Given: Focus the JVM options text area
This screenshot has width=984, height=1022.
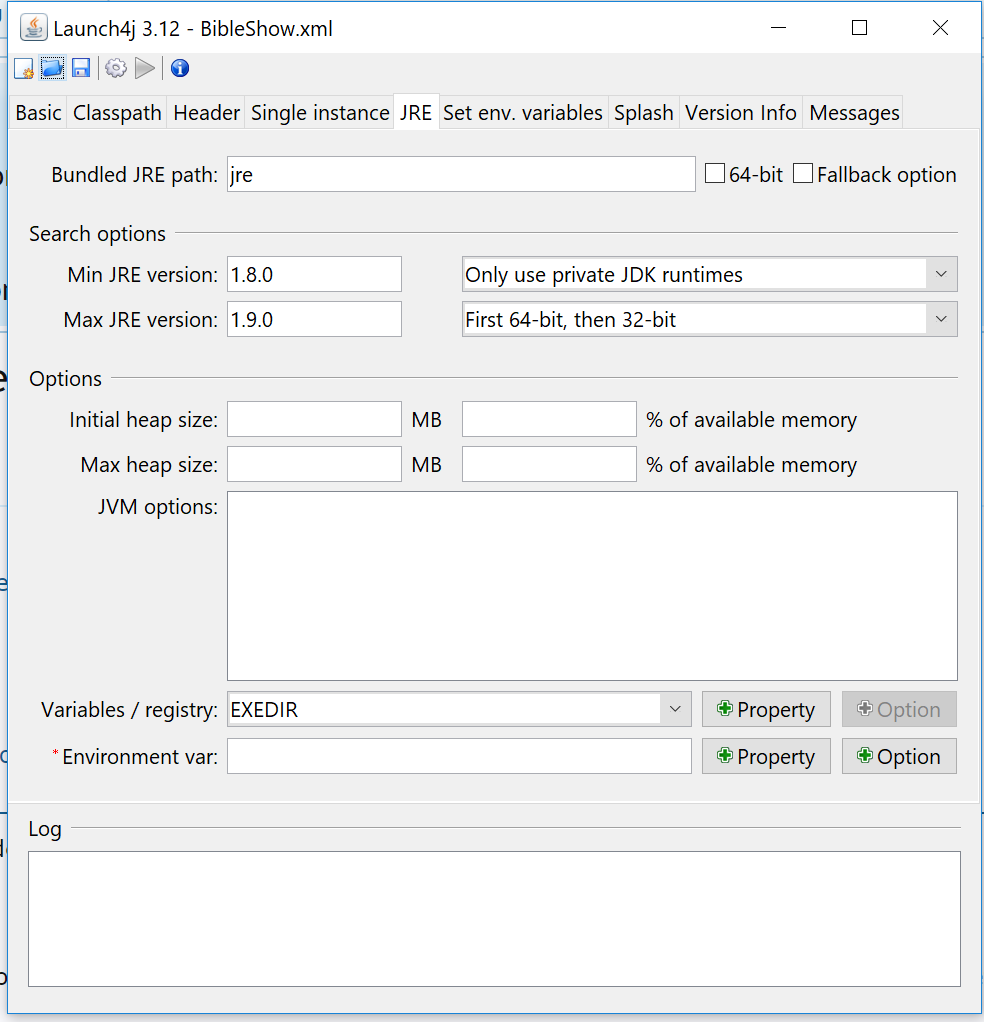Looking at the screenshot, I should click(x=592, y=586).
